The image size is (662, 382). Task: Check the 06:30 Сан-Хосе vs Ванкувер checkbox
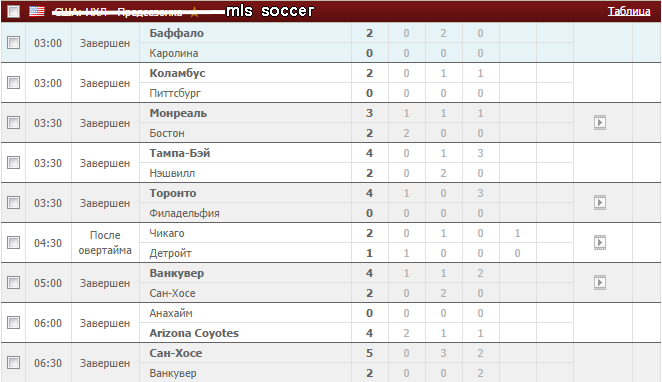[x=14, y=363]
